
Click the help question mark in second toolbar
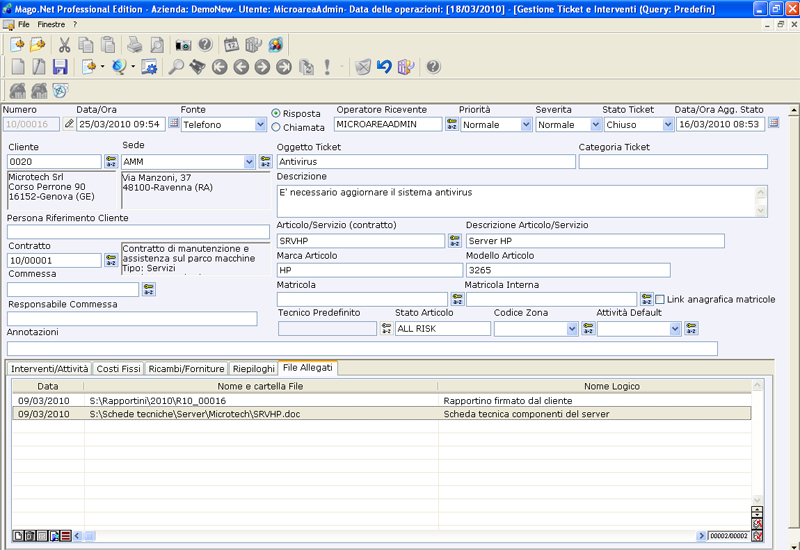click(433, 67)
